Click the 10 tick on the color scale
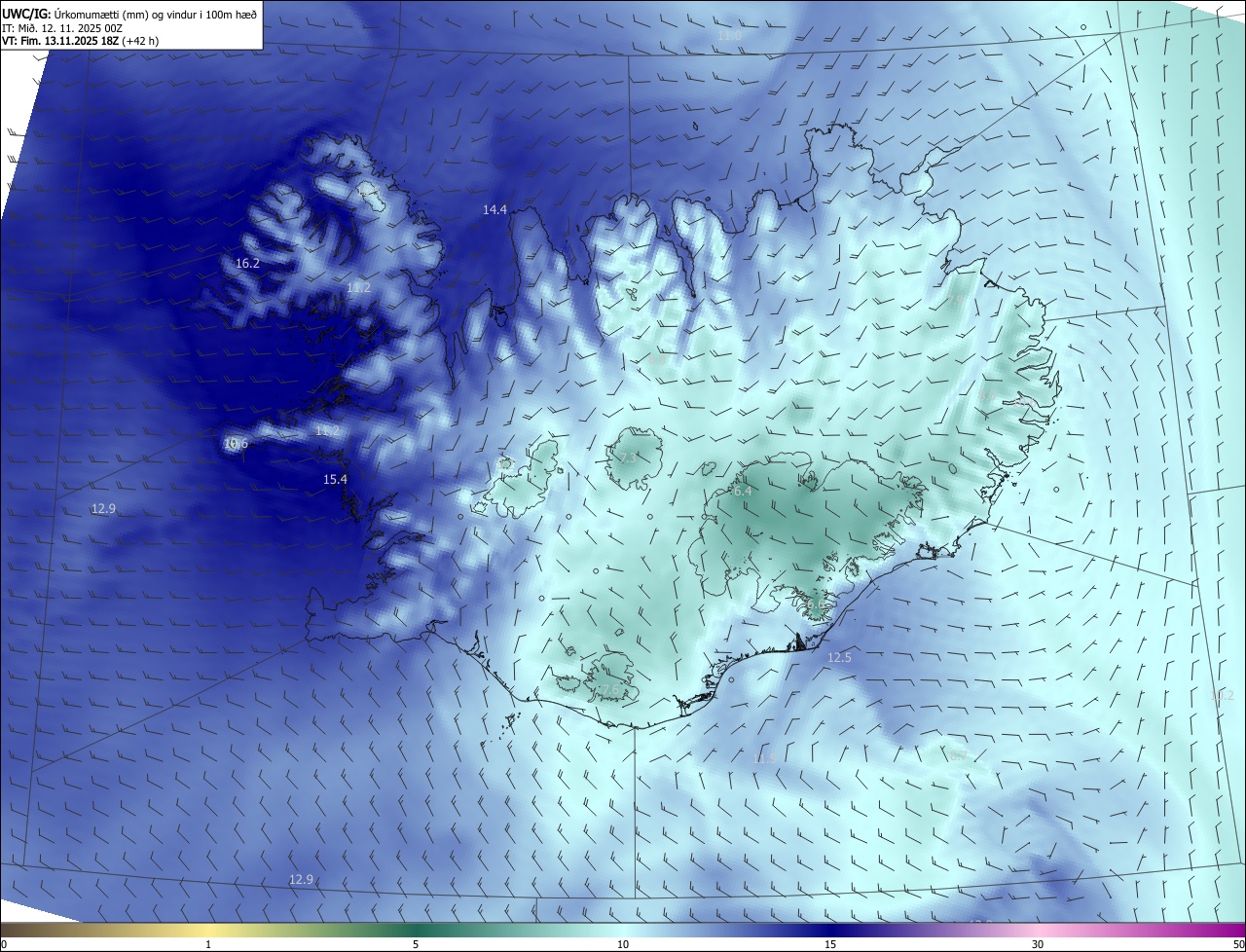Screen dimensions: 1246x952 (623, 944)
